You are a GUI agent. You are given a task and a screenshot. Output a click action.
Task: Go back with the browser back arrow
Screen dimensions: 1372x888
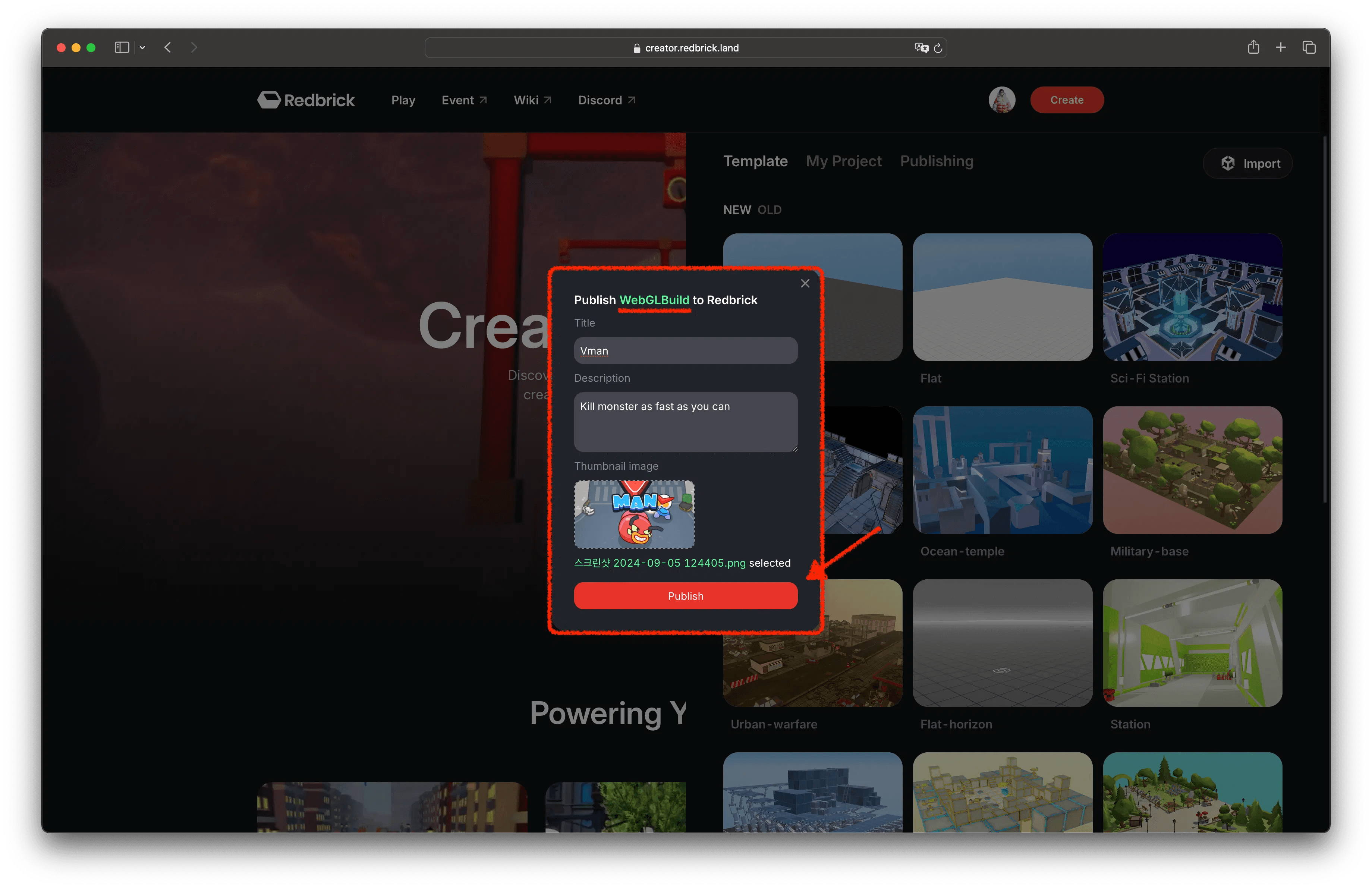pos(168,48)
